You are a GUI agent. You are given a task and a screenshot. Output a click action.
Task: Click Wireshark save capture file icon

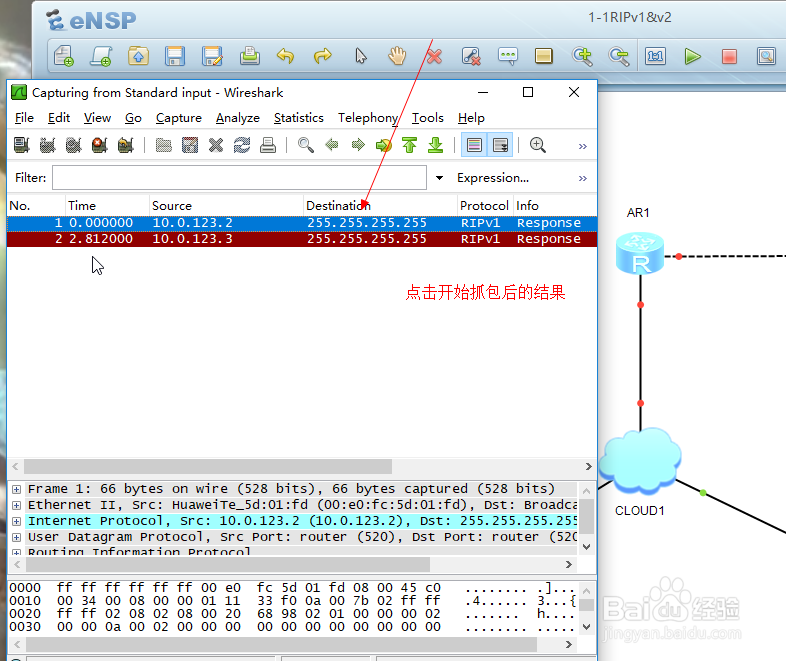[x=189, y=145]
